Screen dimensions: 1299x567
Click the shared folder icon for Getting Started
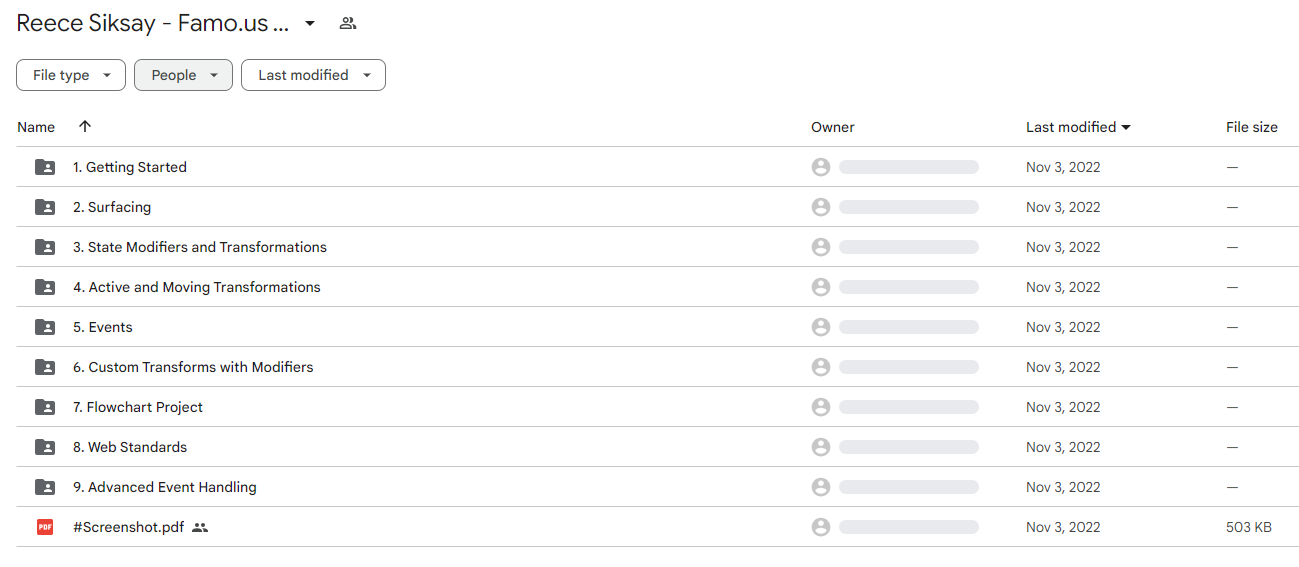[45, 167]
